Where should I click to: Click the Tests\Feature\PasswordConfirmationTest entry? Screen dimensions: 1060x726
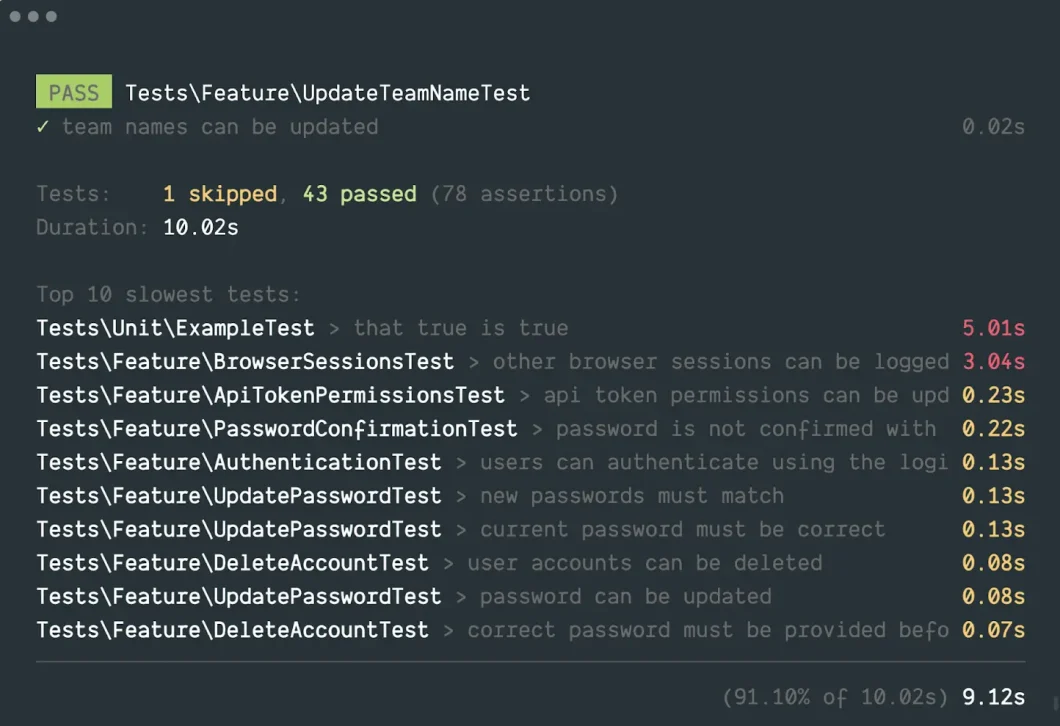[276, 429]
